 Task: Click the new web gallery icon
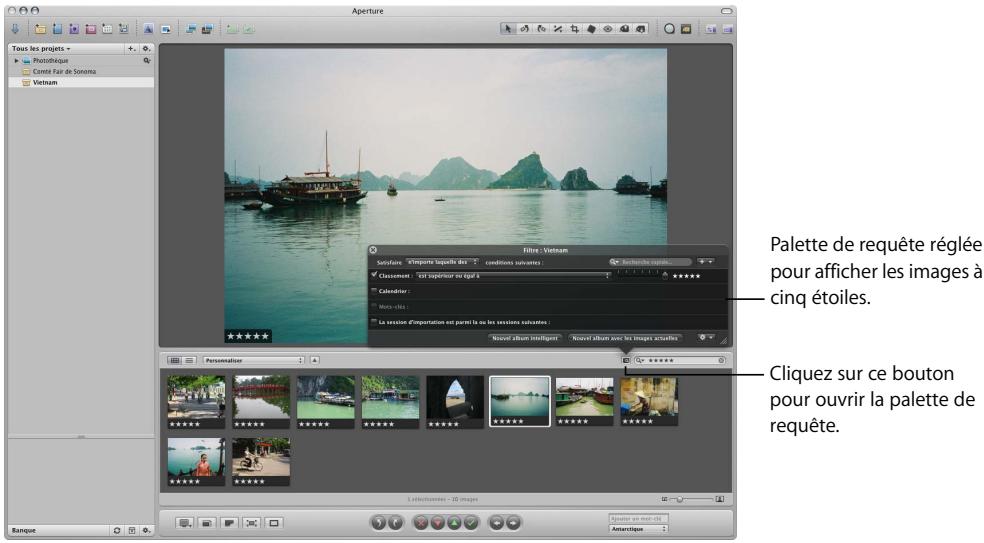124,29
